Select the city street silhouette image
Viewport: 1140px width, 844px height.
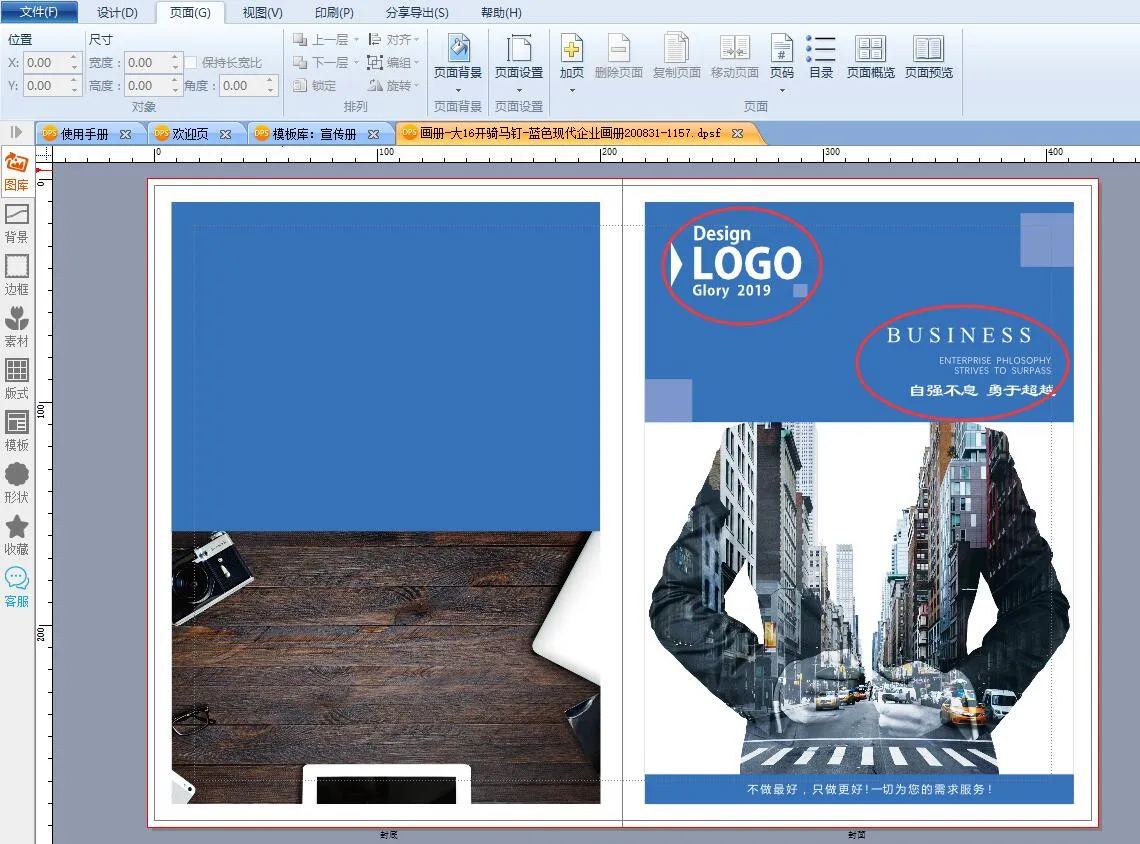(x=859, y=598)
